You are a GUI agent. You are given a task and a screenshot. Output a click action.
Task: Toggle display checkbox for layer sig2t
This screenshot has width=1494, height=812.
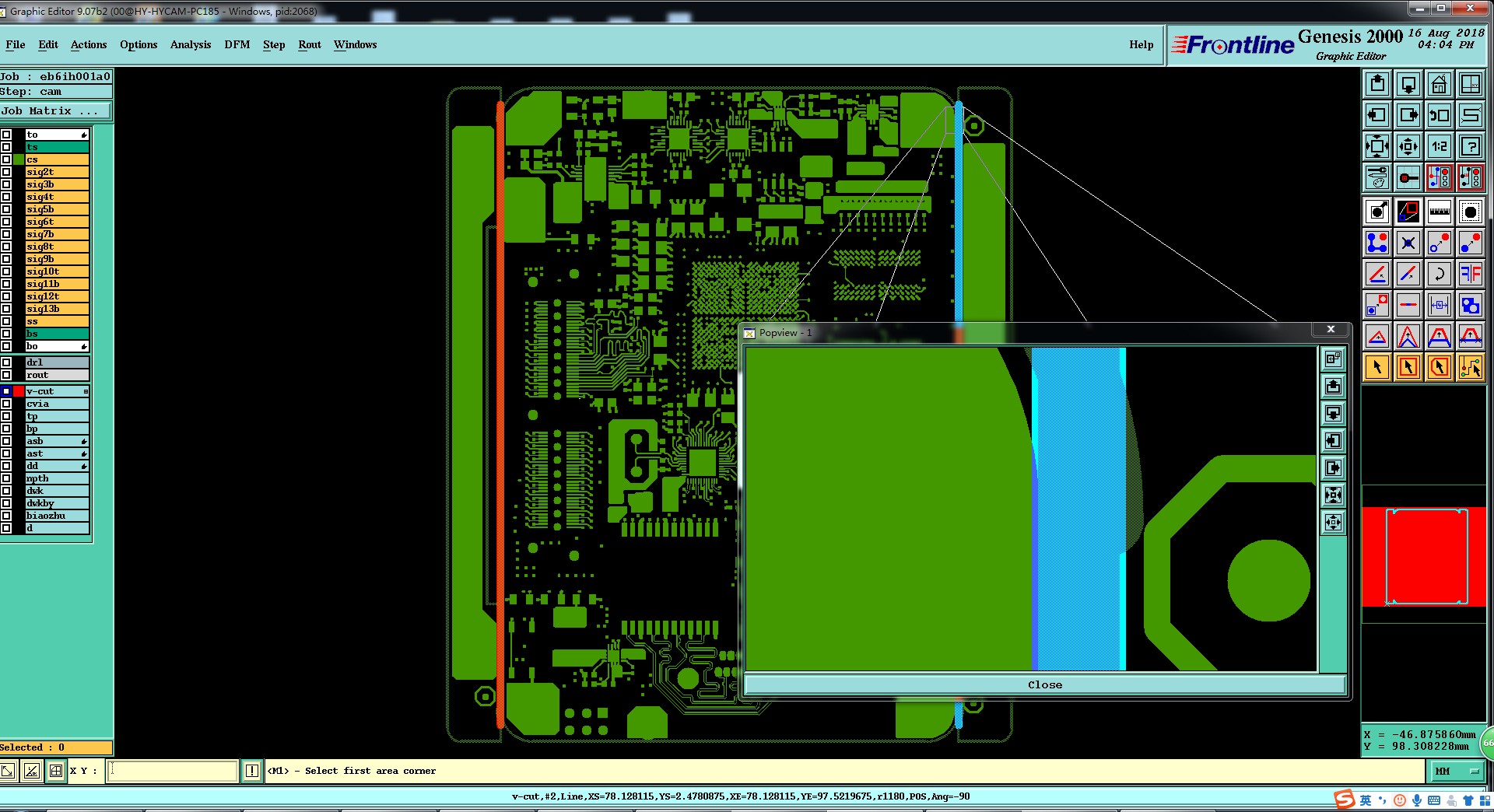6,172
